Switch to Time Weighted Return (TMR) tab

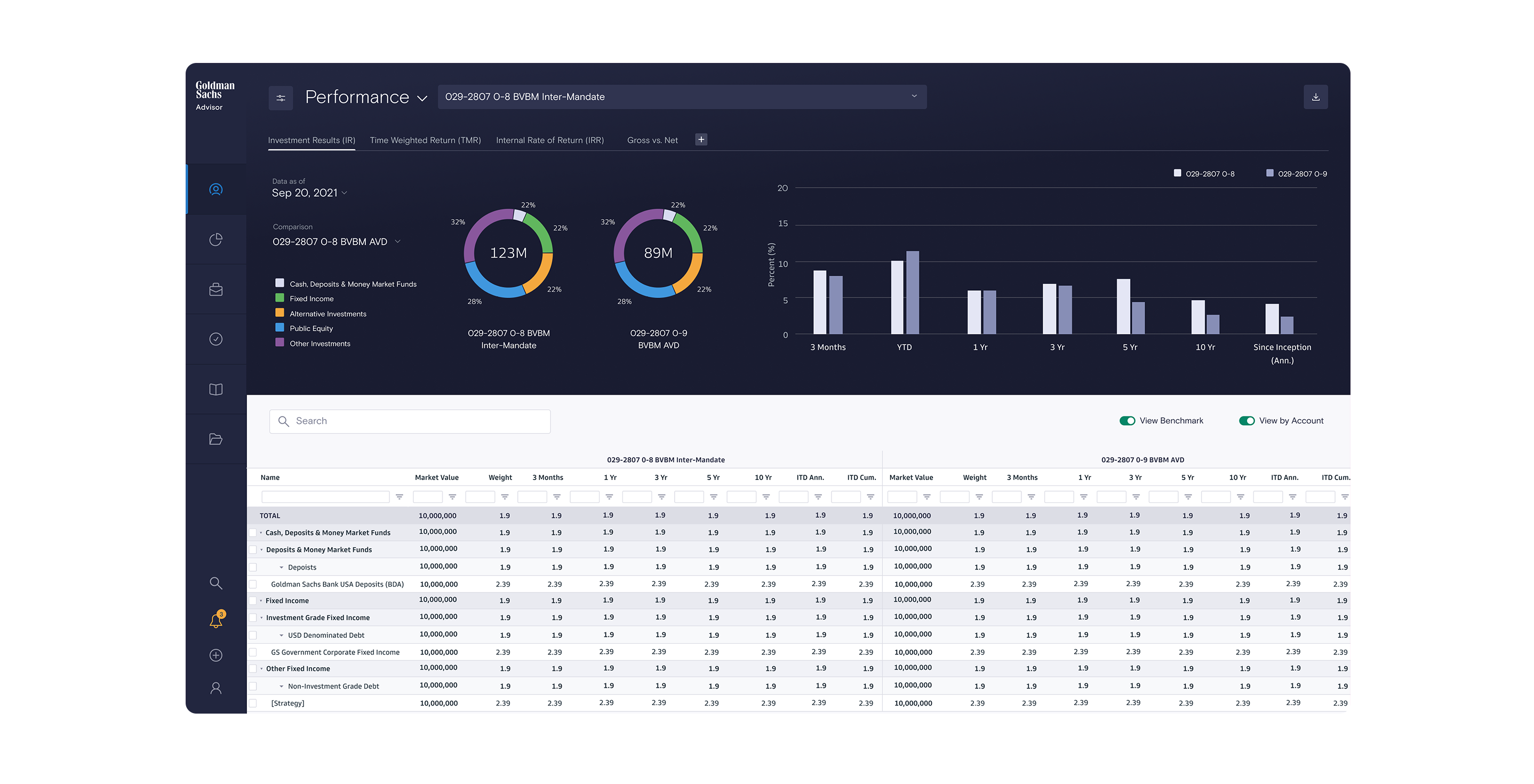coord(425,140)
